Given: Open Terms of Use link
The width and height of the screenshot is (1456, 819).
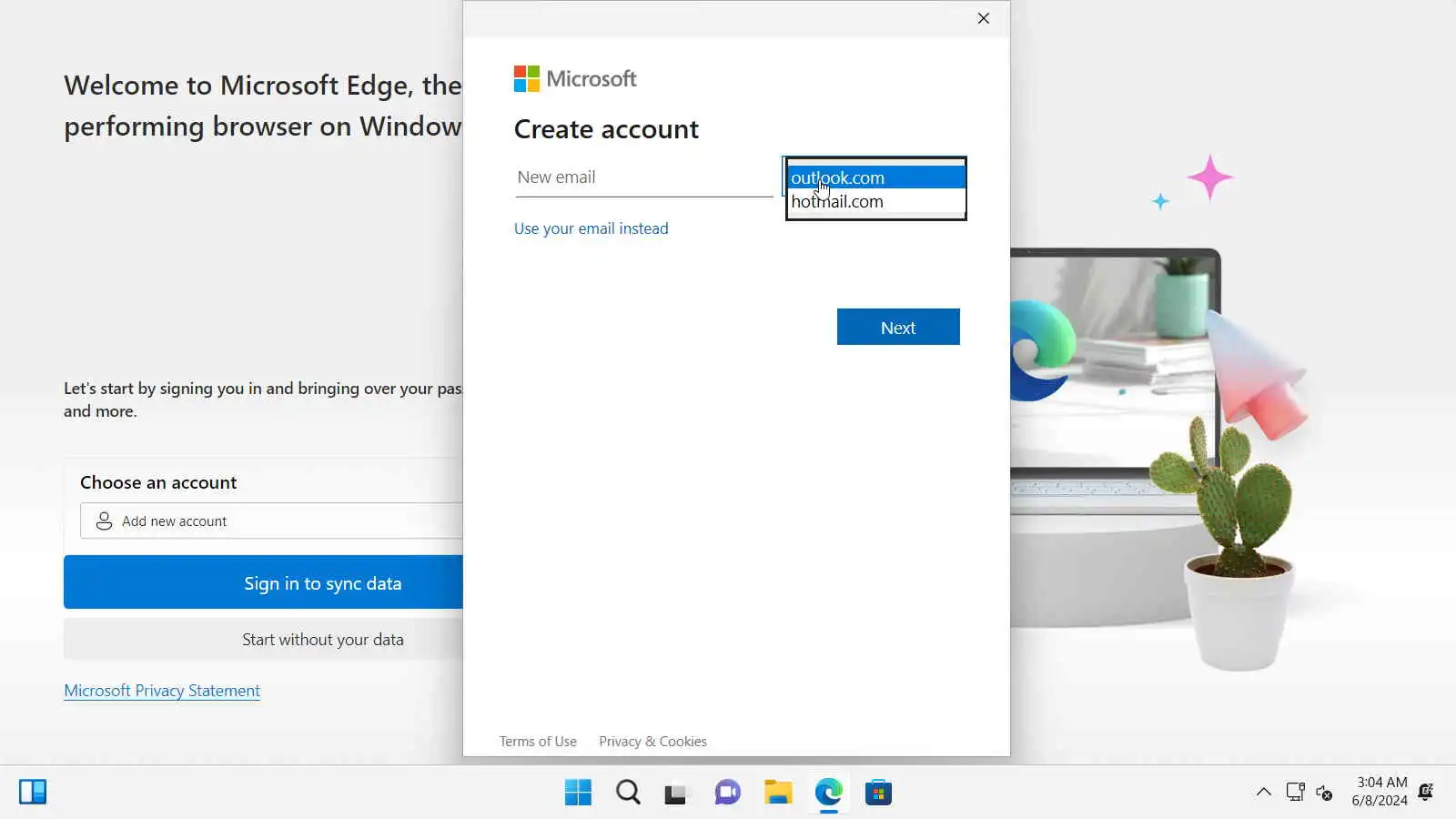Looking at the screenshot, I should [538, 742].
